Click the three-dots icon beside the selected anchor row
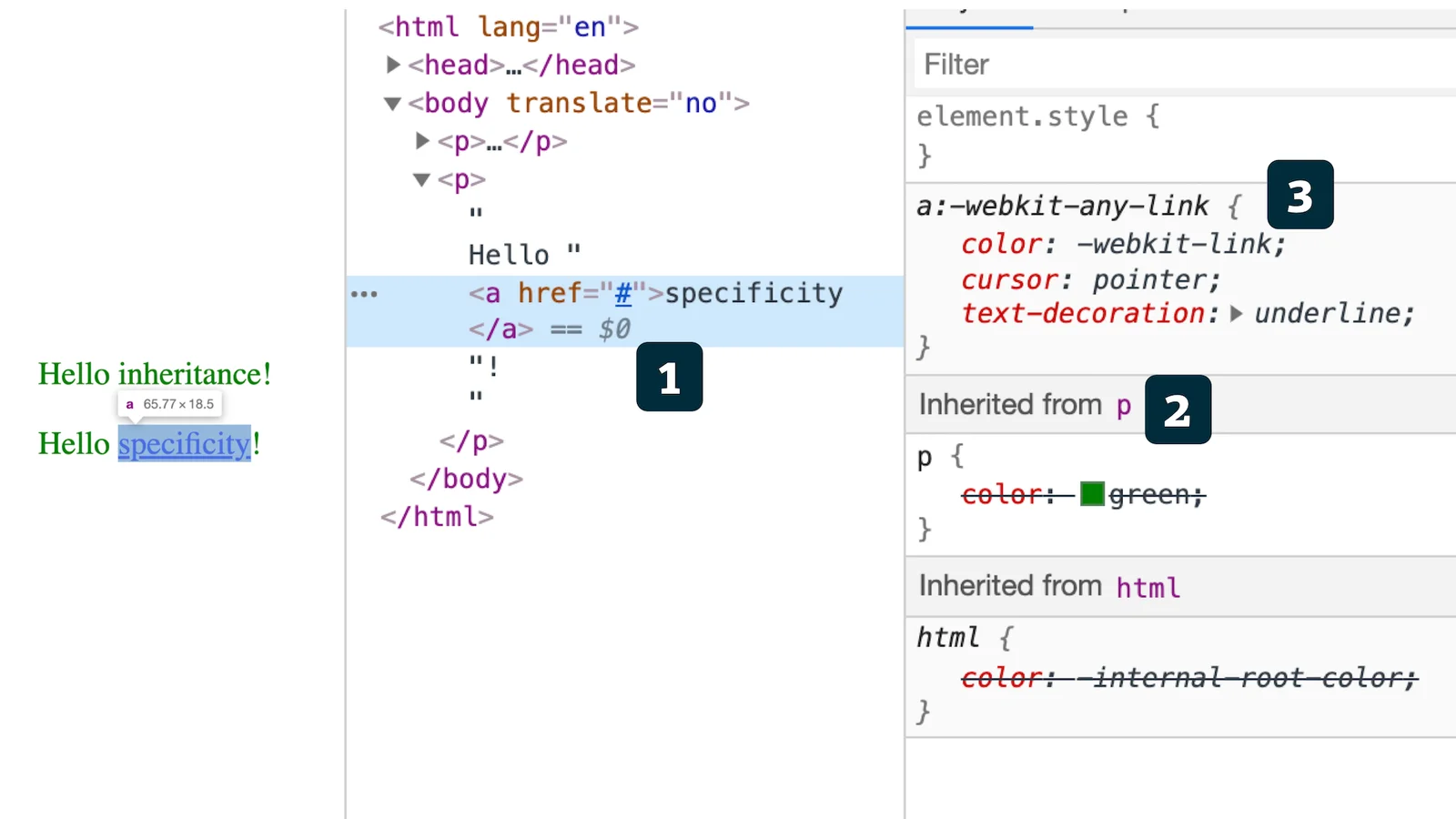This screenshot has width=1456, height=819. (364, 294)
